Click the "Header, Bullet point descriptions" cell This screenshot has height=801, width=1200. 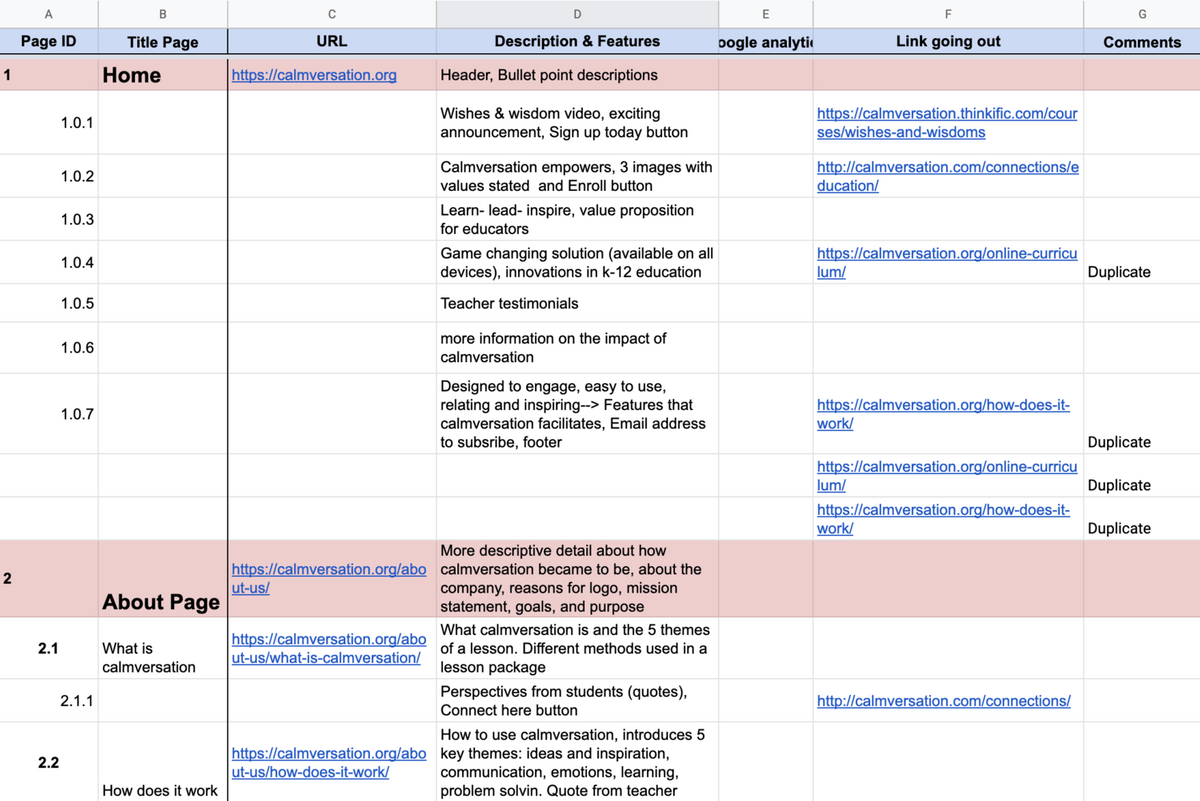click(x=577, y=75)
